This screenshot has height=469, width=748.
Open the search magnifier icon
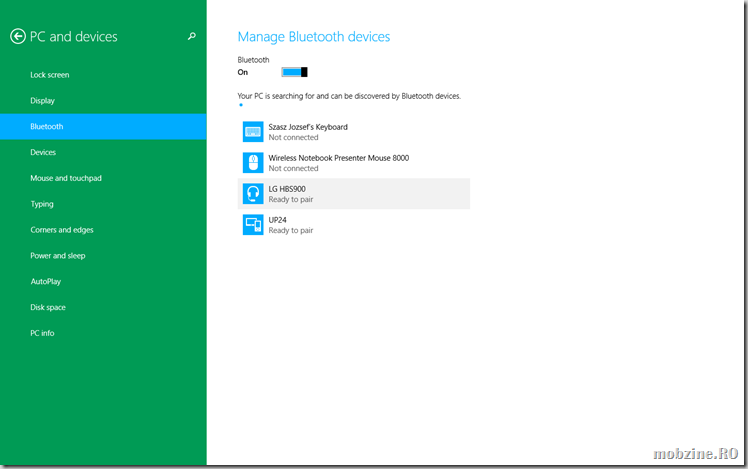tap(192, 37)
